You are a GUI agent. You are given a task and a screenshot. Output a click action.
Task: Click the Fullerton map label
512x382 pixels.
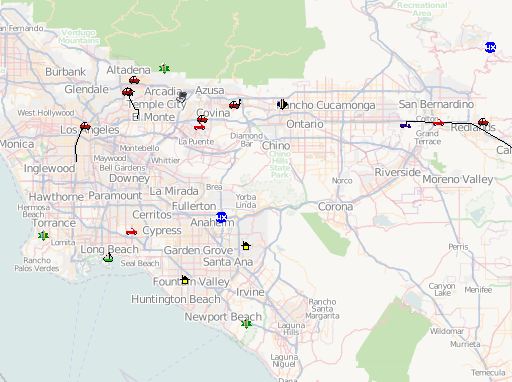(194, 206)
